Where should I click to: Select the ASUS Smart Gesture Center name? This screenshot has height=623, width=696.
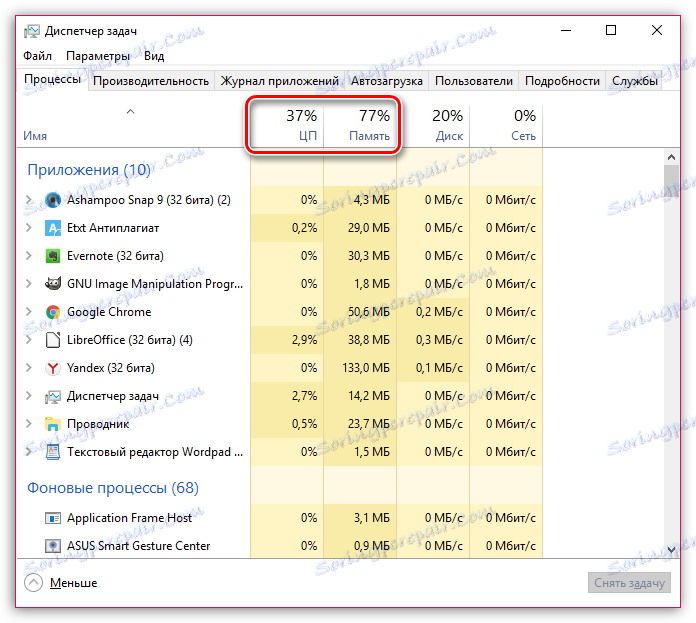tap(138, 546)
